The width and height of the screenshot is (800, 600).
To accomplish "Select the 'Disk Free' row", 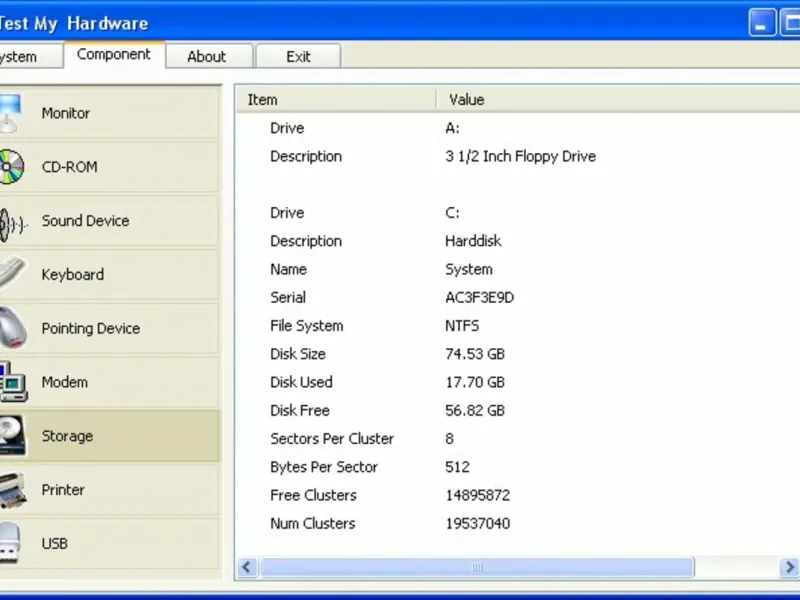I will click(x=300, y=411).
